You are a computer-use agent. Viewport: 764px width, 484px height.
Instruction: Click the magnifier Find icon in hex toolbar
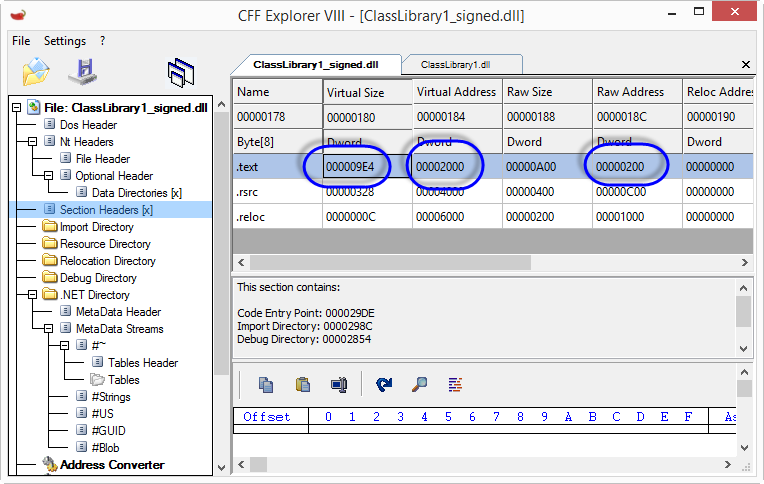coord(419,385)
